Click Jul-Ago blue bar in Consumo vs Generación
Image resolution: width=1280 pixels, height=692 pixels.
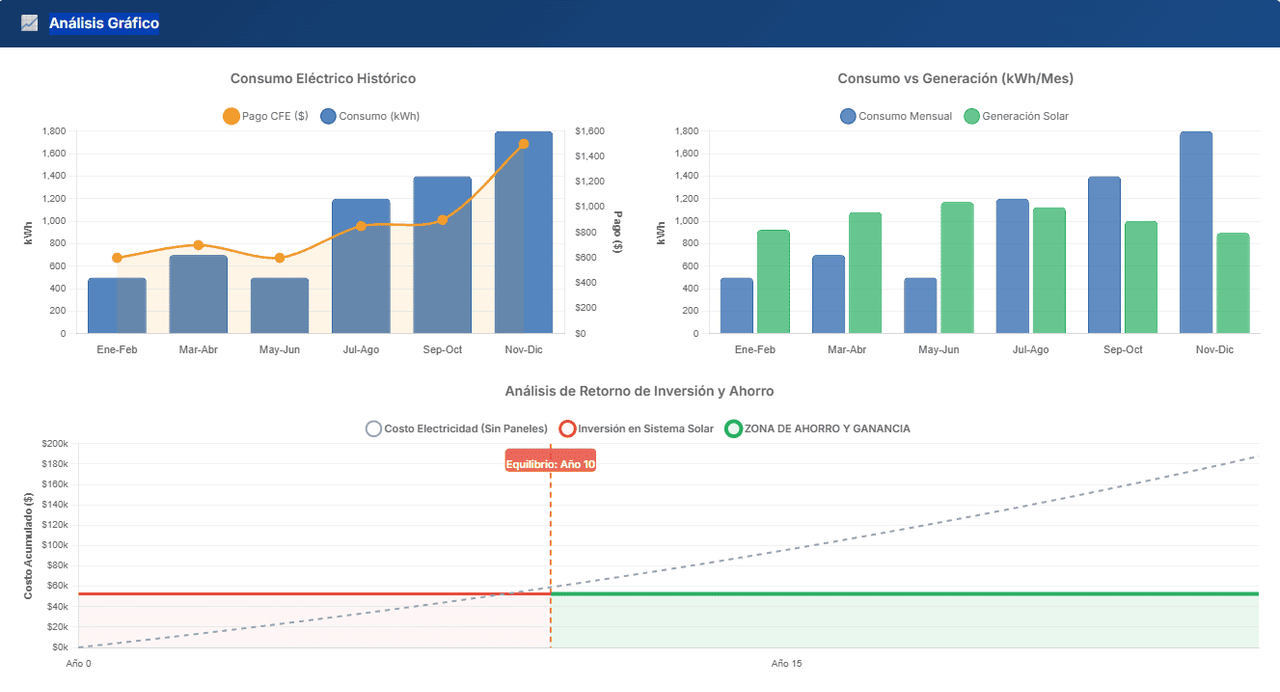tap(1013, 266)
